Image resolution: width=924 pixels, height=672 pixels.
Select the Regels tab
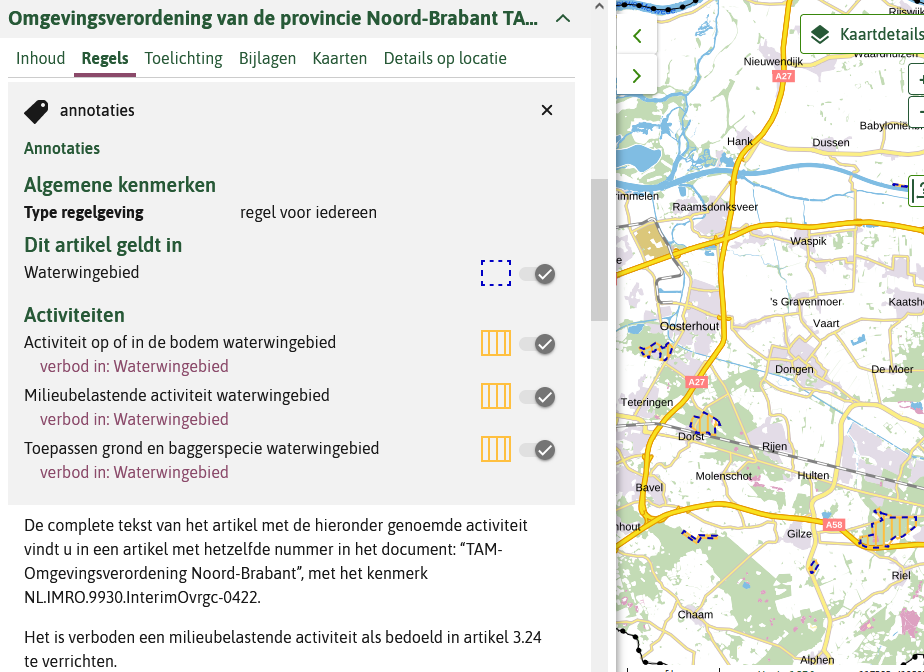coord(105,58)
